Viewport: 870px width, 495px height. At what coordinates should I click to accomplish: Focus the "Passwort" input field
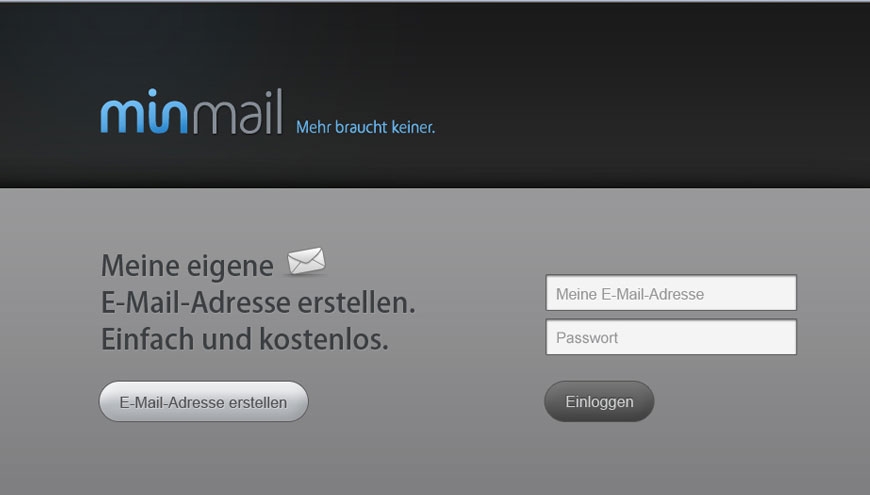(x=671, y=337)
